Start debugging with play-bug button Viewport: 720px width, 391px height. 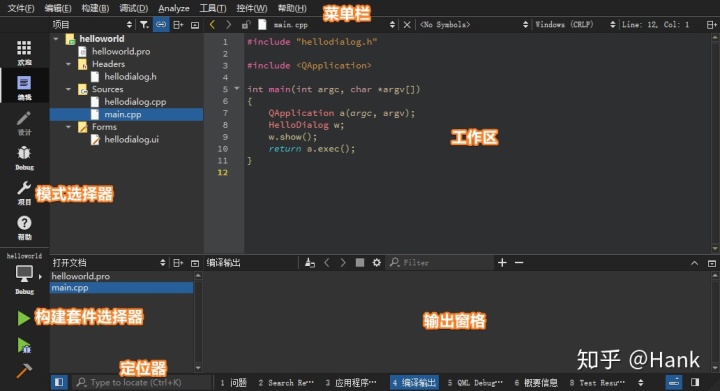[24, 345]
